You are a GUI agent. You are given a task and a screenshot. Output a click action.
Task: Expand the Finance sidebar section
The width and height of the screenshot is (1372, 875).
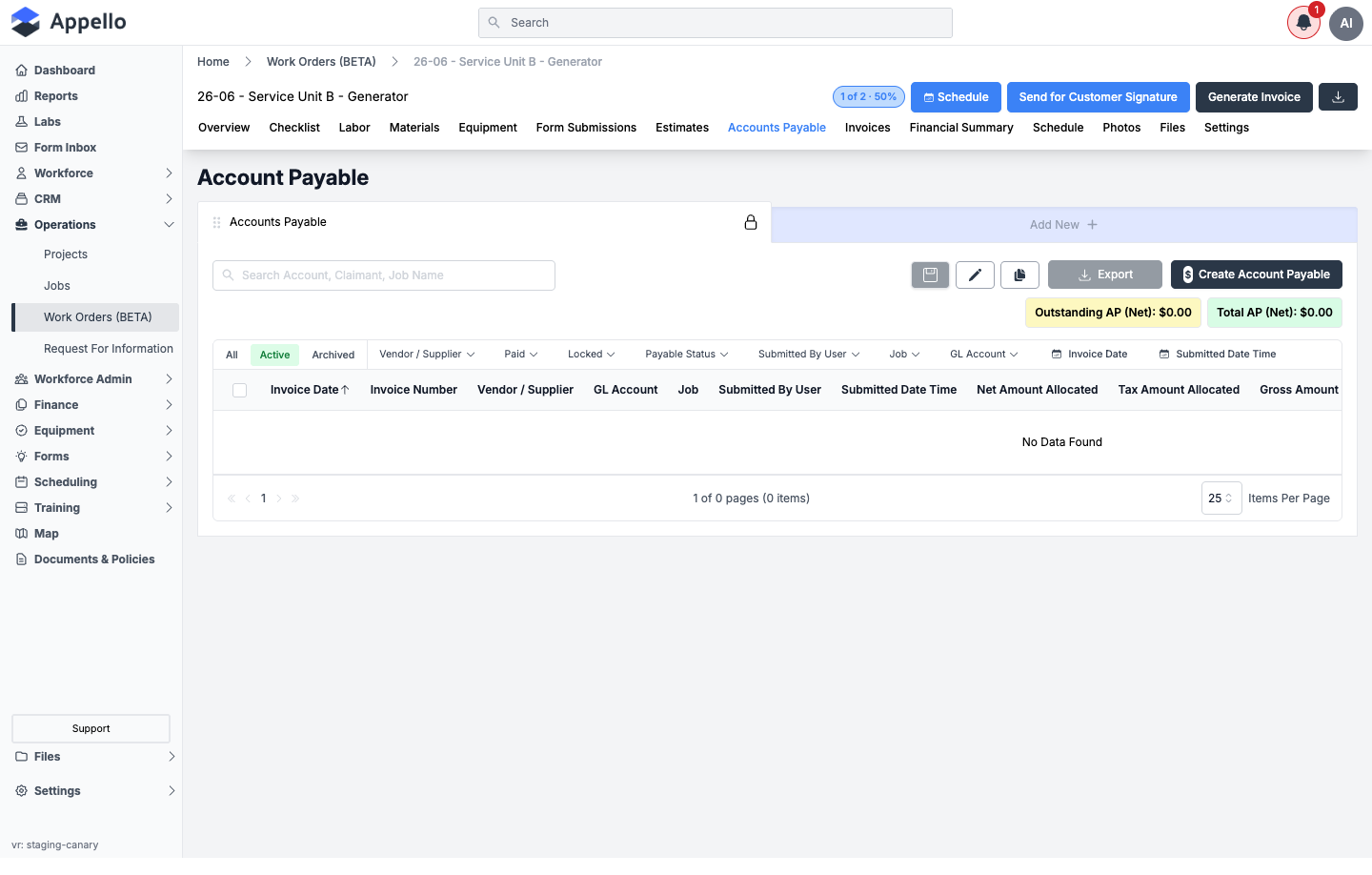(95, 405)
